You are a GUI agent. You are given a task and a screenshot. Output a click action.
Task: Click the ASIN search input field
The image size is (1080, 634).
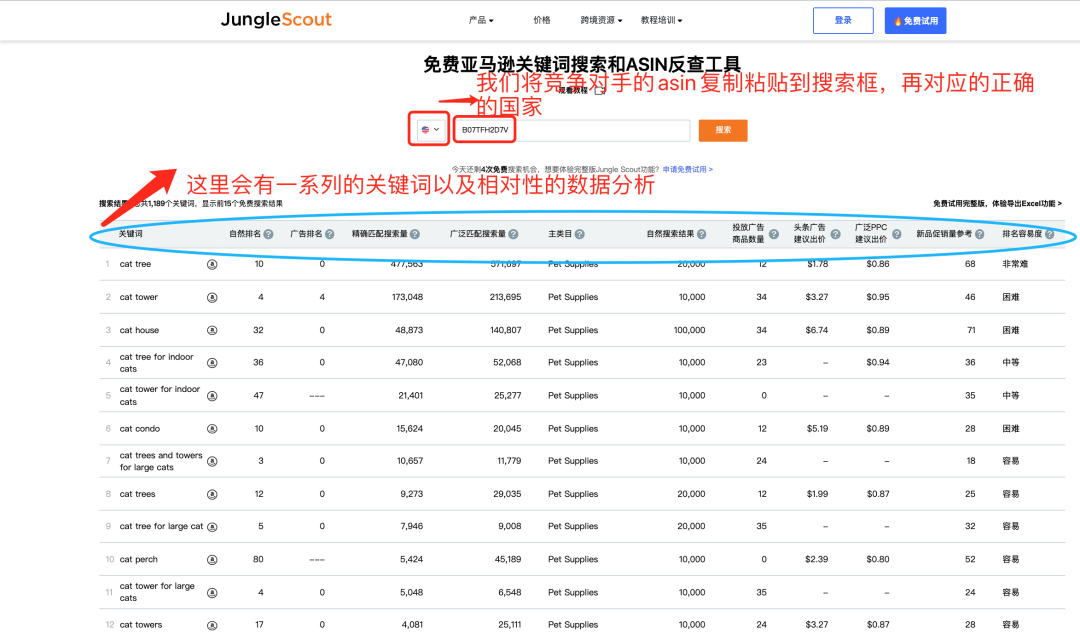[x=572, y=130]
